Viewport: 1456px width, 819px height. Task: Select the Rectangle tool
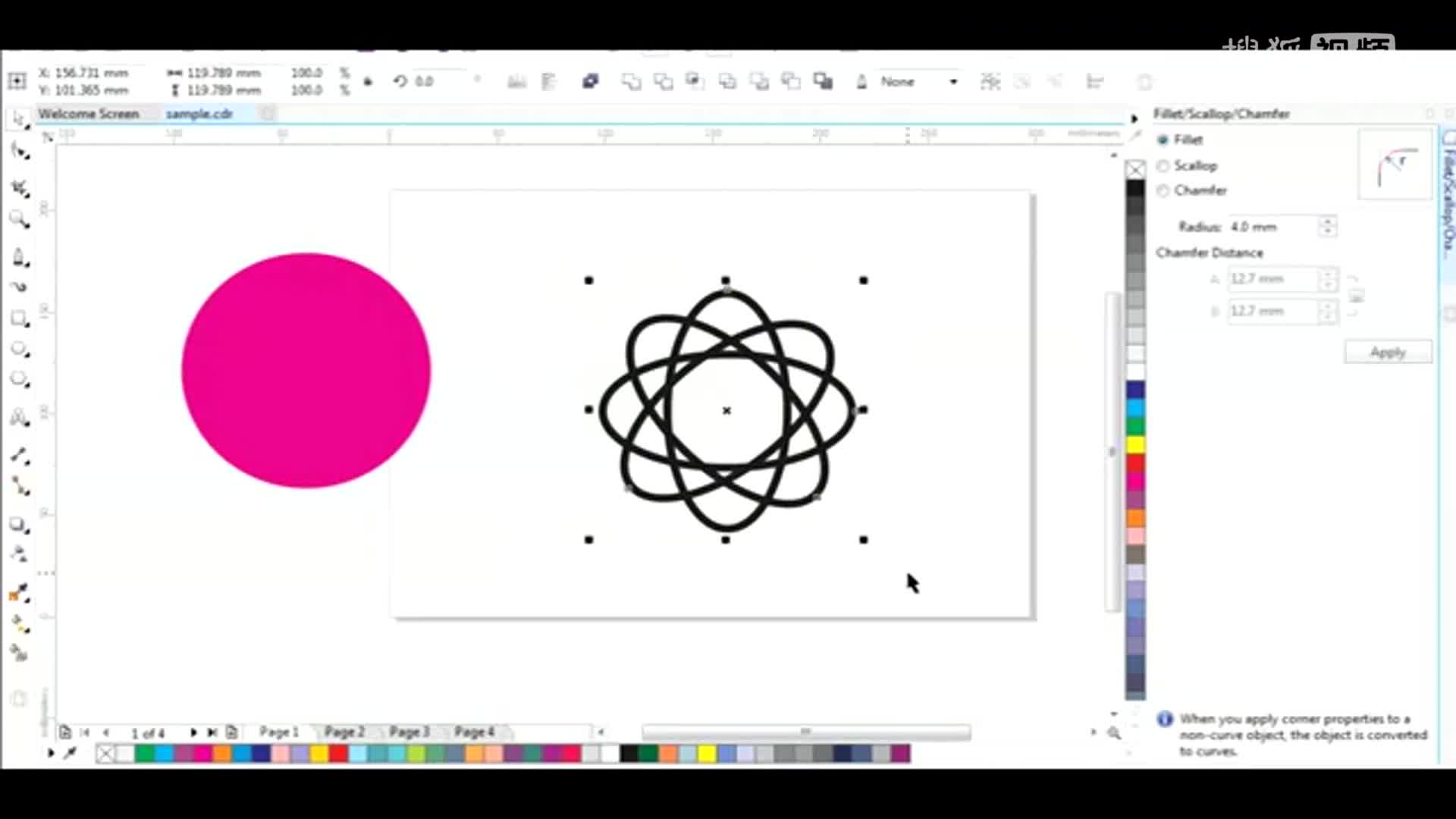point(20,318)
